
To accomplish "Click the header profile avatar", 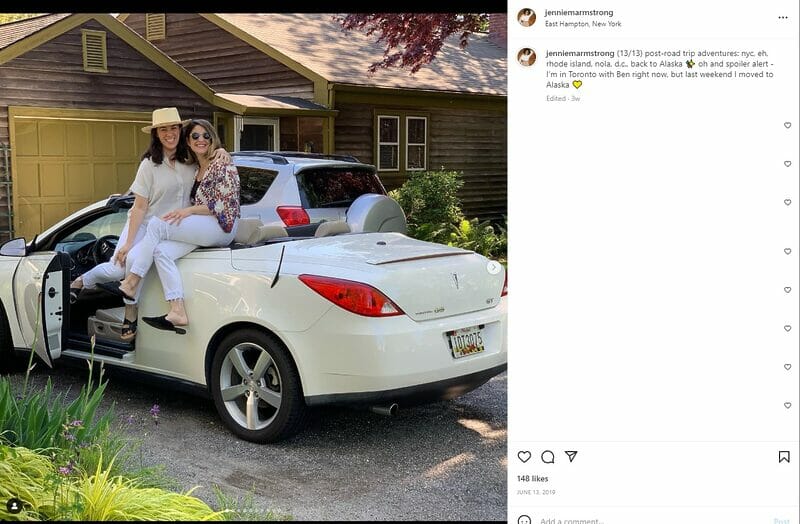I will tap(527, 17).
